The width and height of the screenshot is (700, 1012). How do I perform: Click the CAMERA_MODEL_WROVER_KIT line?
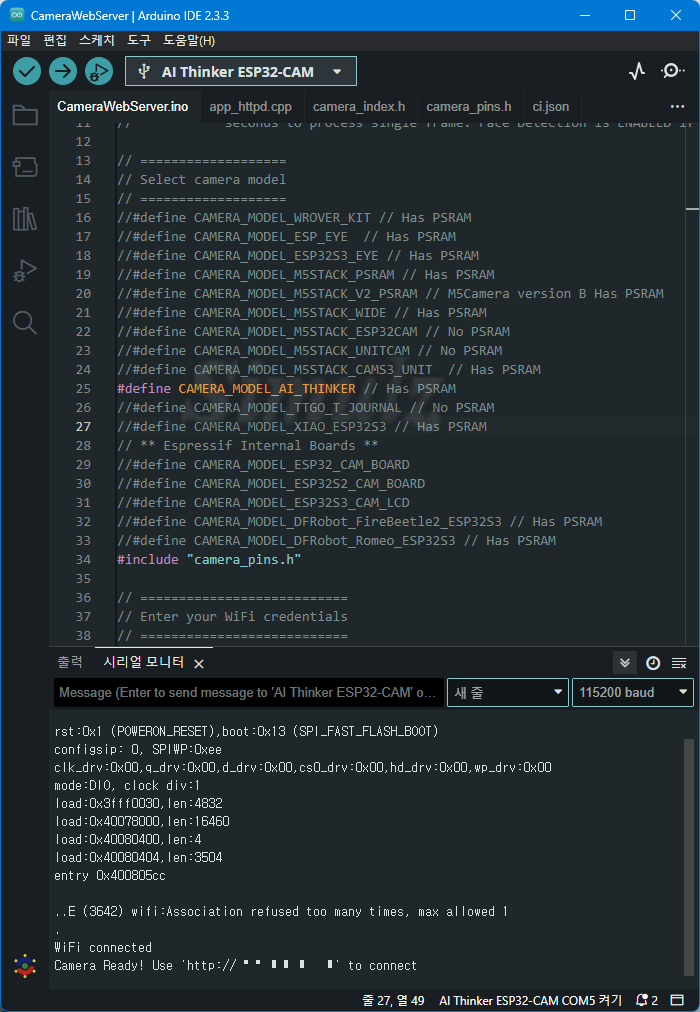pos(294,218)
